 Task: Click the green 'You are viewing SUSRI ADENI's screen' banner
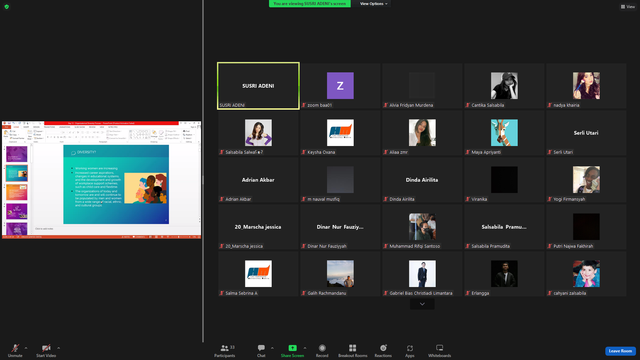click(x=309, y=4)
